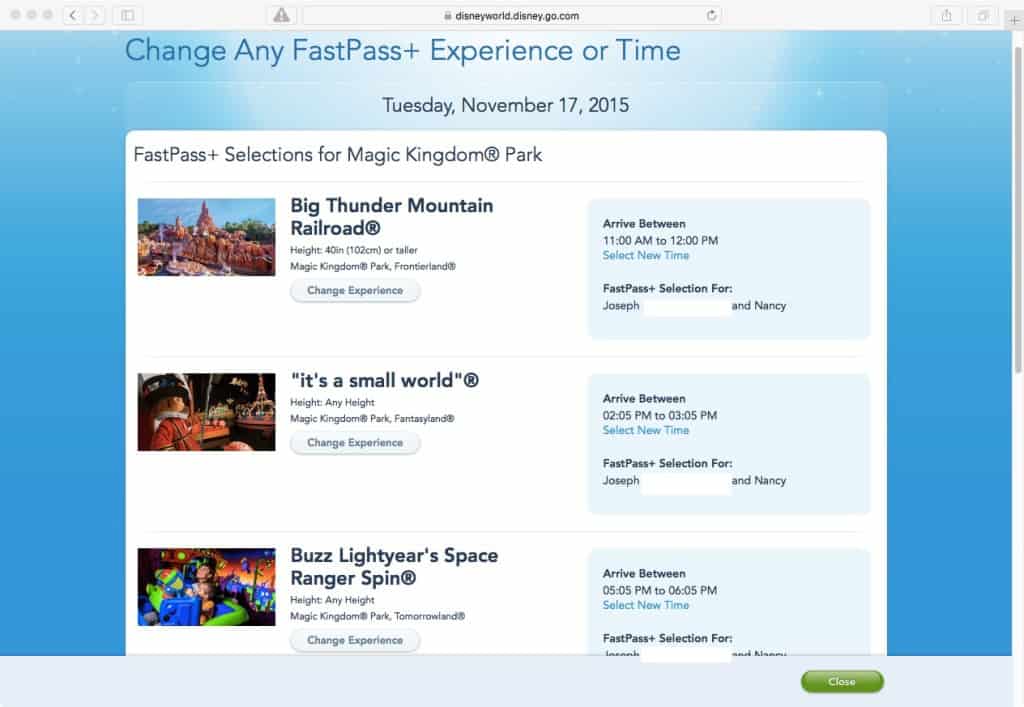This screenshot has width=1024, height=707.
Task: Open a new tab with the plus icon
Action: pos(1014,20)
